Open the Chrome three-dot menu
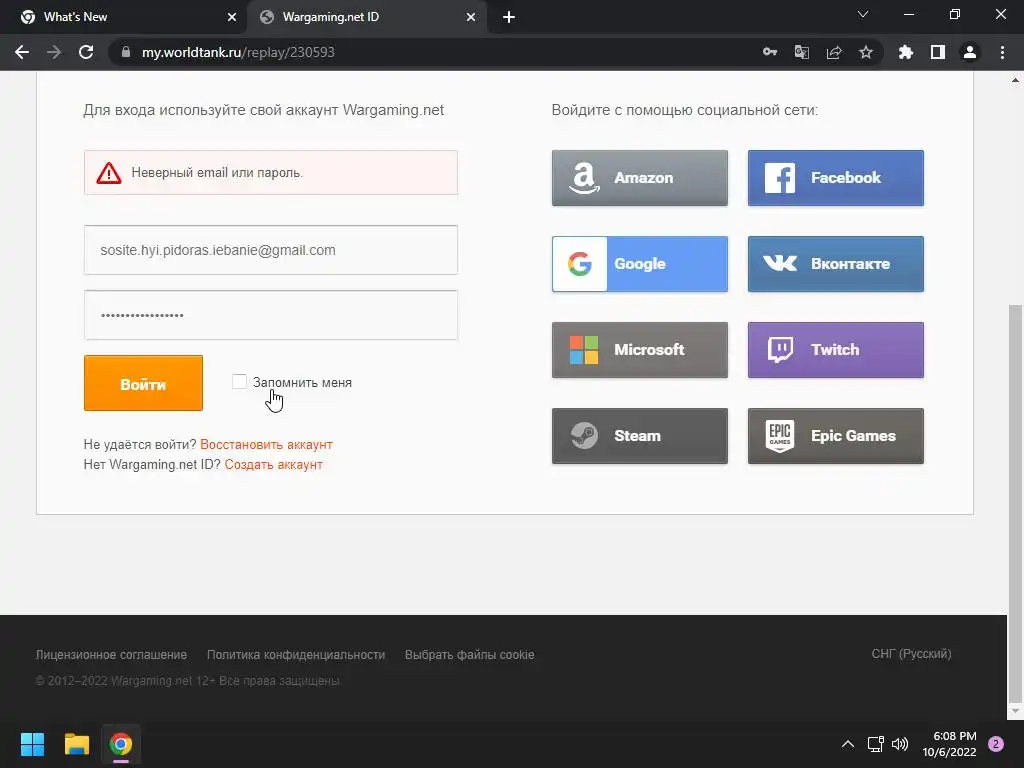Screen dimensions: 1024x768 tap(1002, 52)
